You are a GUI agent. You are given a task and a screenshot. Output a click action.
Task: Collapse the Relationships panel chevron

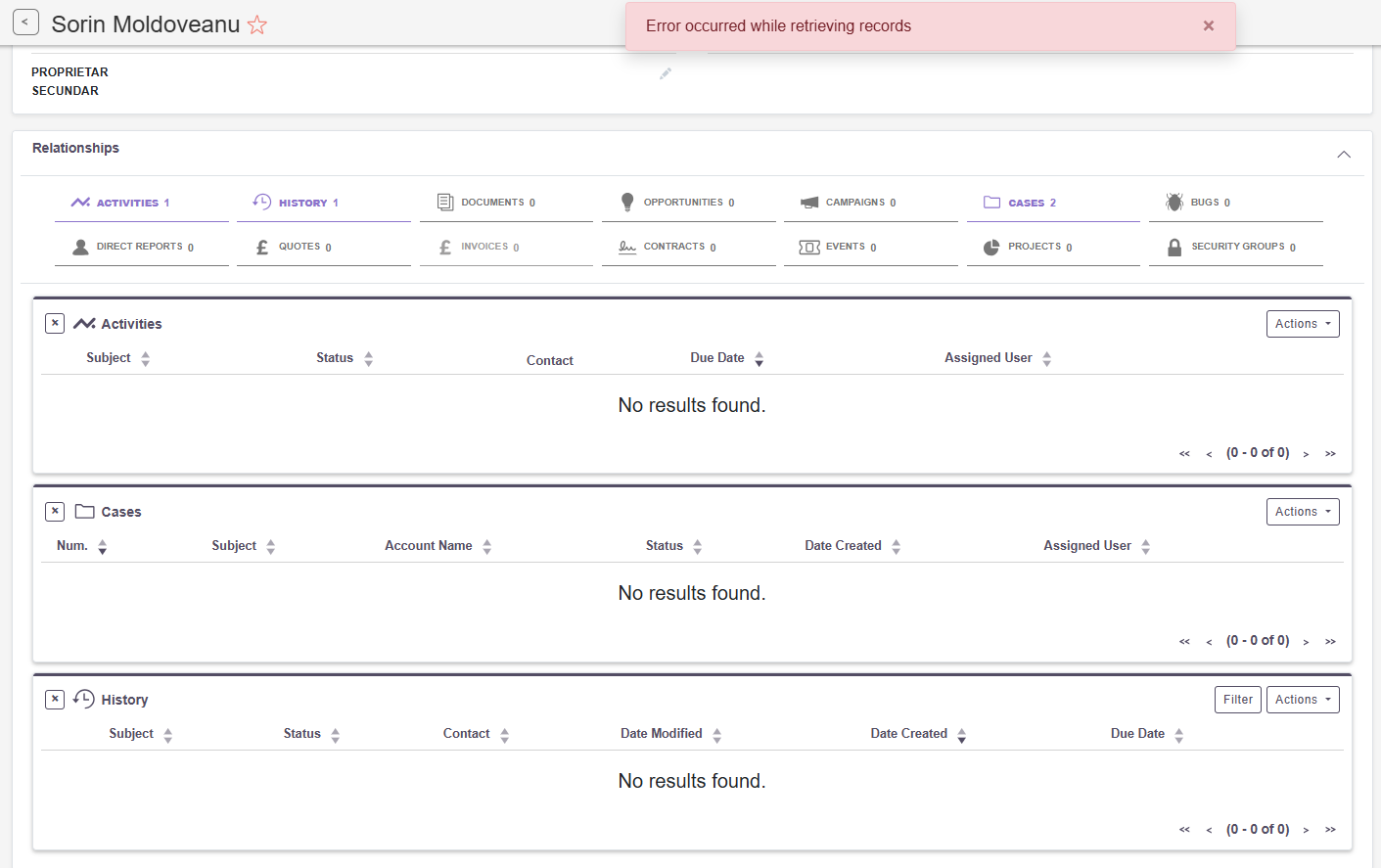pyautogui.click(x=1344, y=155)
